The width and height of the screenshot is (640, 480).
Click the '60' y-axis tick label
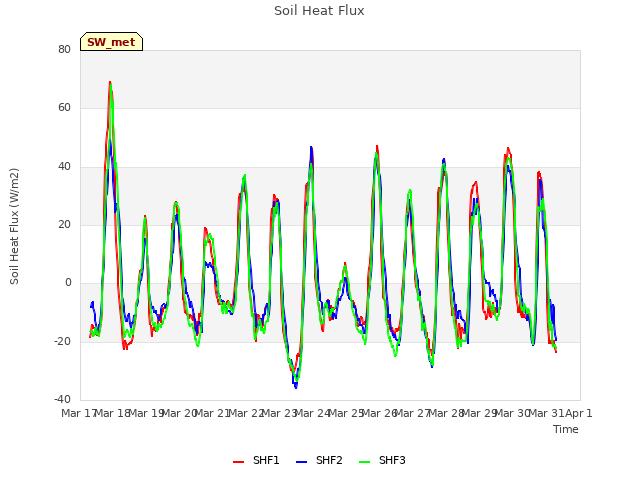point(64,108)
